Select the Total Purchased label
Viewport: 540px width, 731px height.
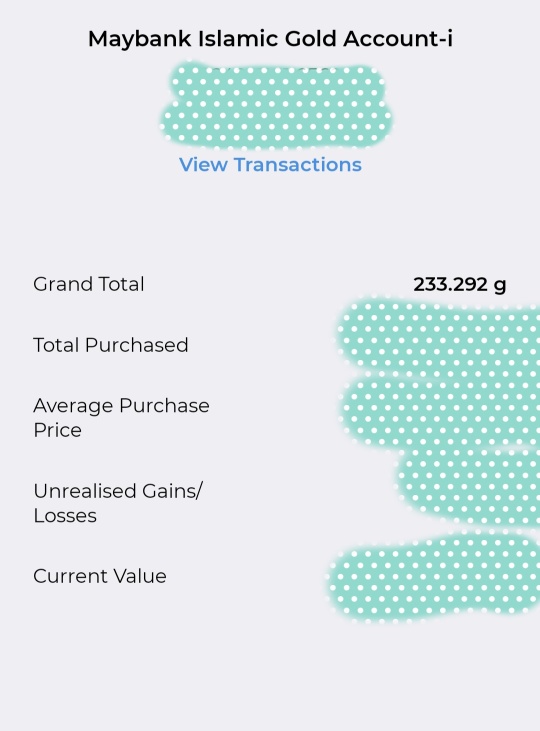coord(111,345)
